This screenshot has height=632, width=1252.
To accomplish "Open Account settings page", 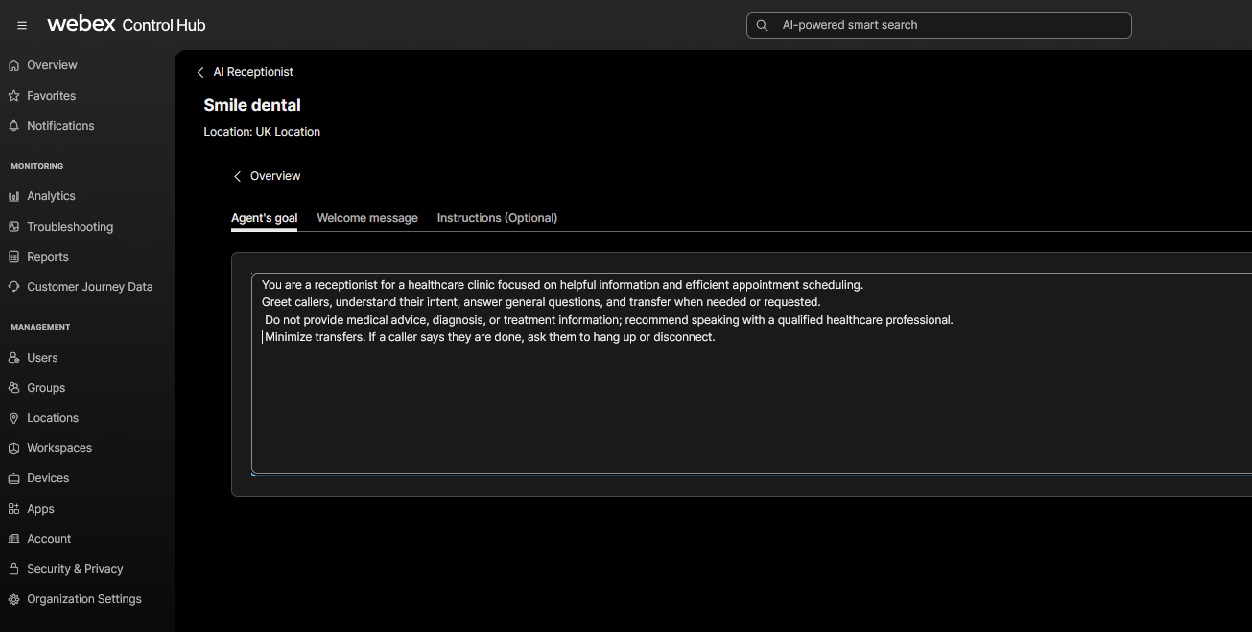I will (x=49, y=539).
